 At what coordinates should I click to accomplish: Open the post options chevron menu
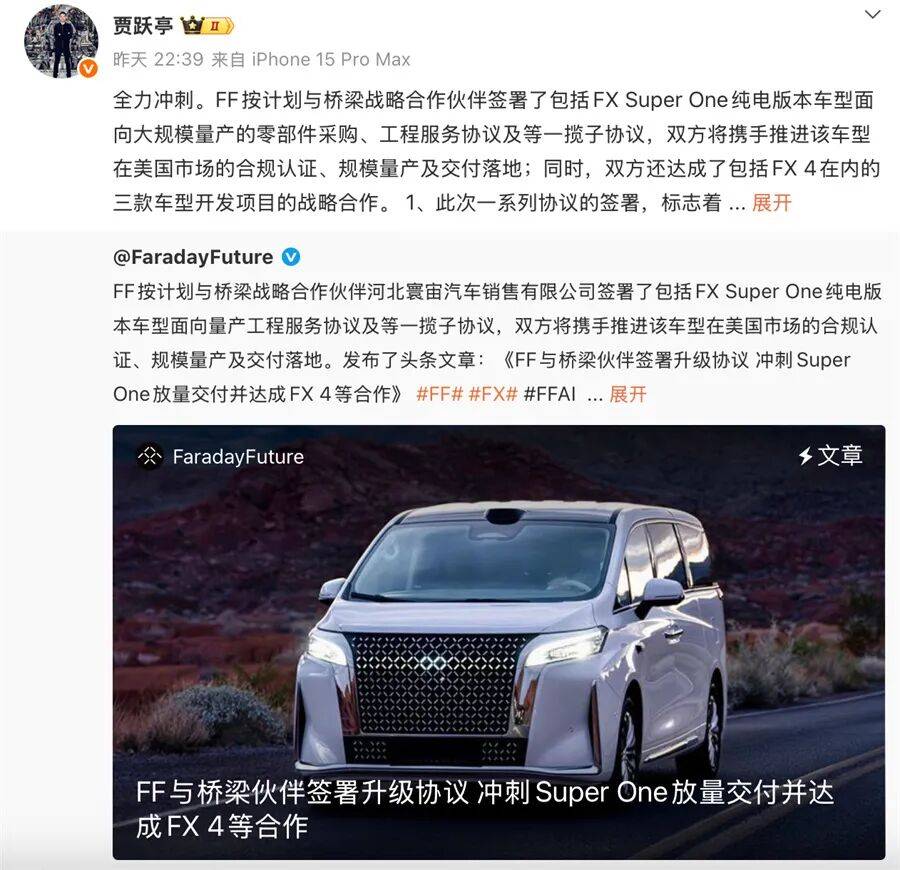[872, 14]
